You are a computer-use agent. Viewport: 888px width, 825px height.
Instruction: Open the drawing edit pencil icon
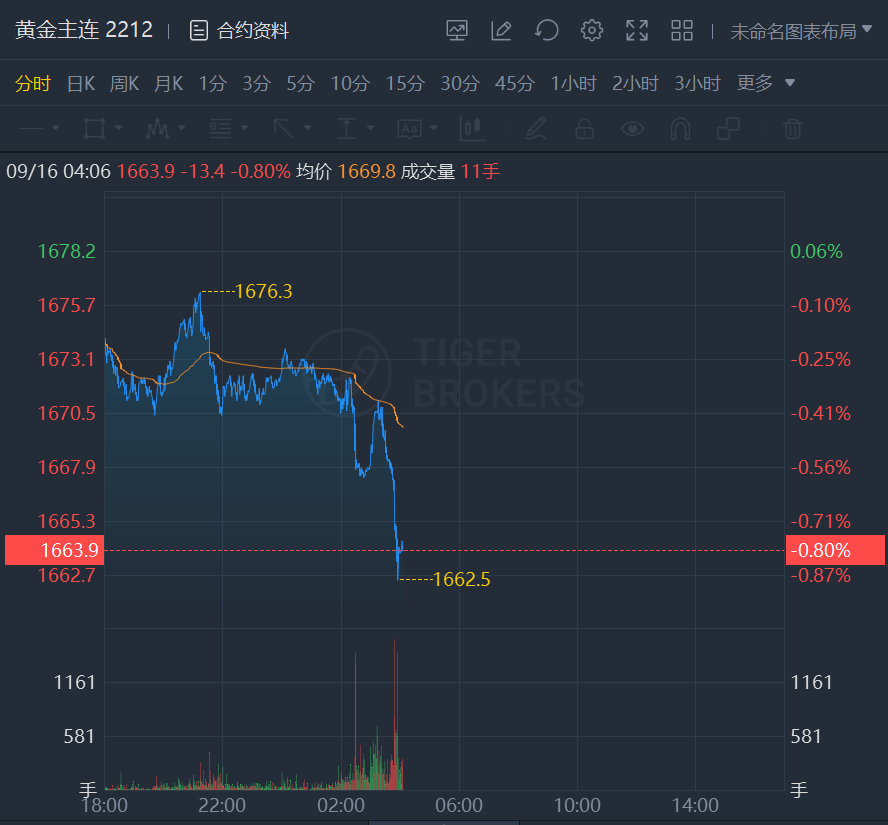tap(501, 30)
